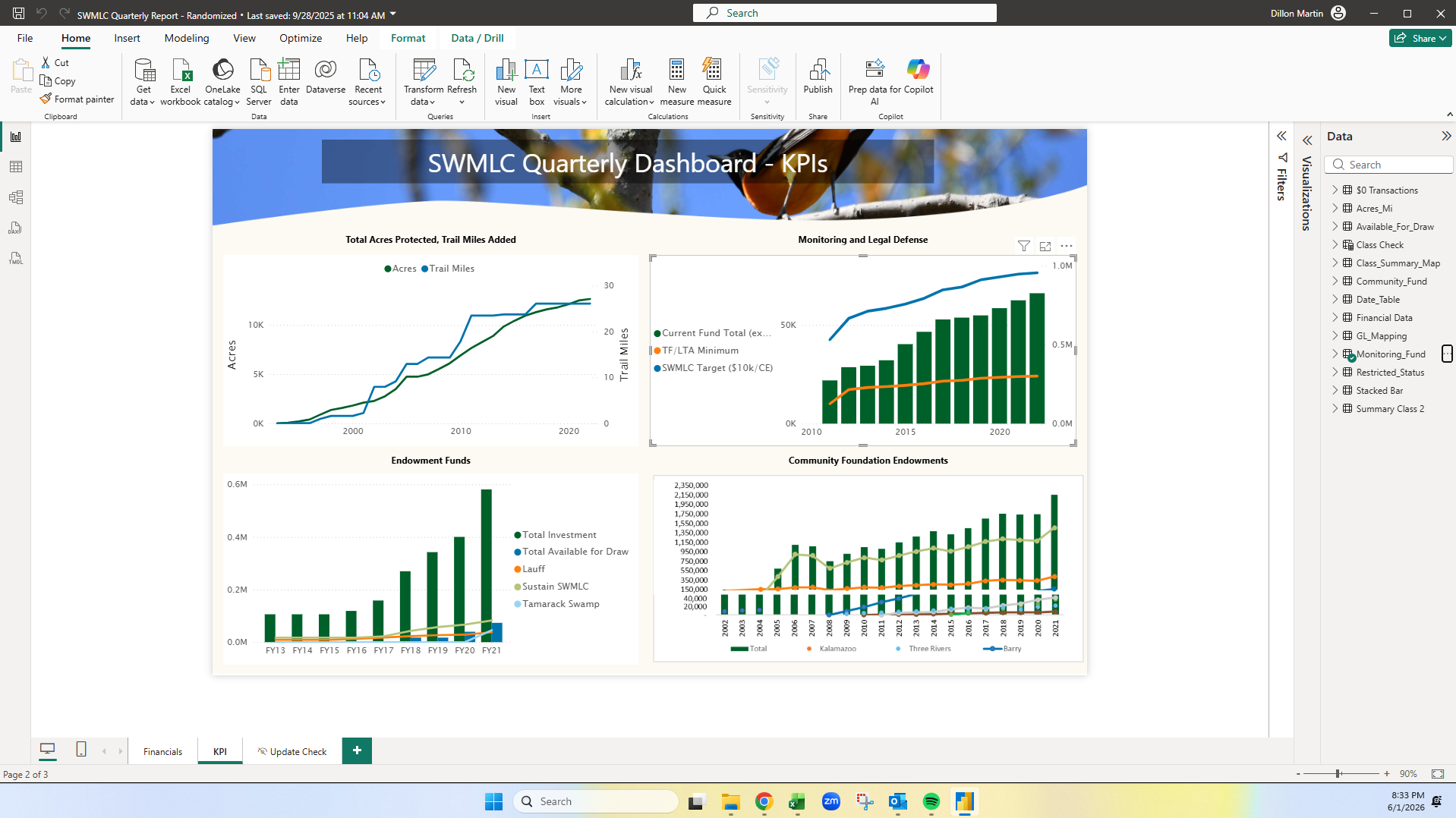Click SQL Server icon
Viewport: 1456px width, 818px height.
coord(259,81)
